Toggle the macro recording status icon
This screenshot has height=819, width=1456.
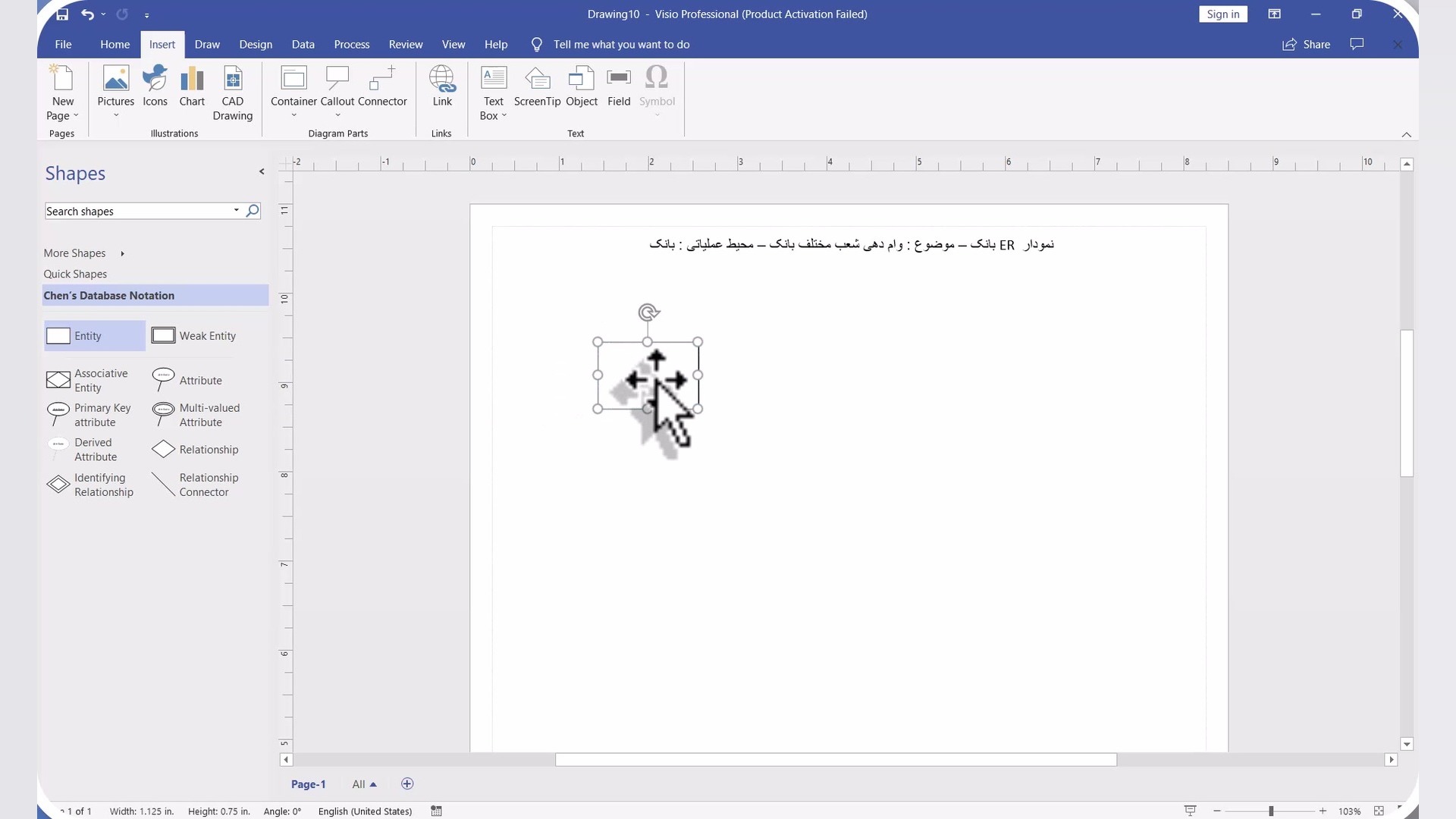coord(437,811)
